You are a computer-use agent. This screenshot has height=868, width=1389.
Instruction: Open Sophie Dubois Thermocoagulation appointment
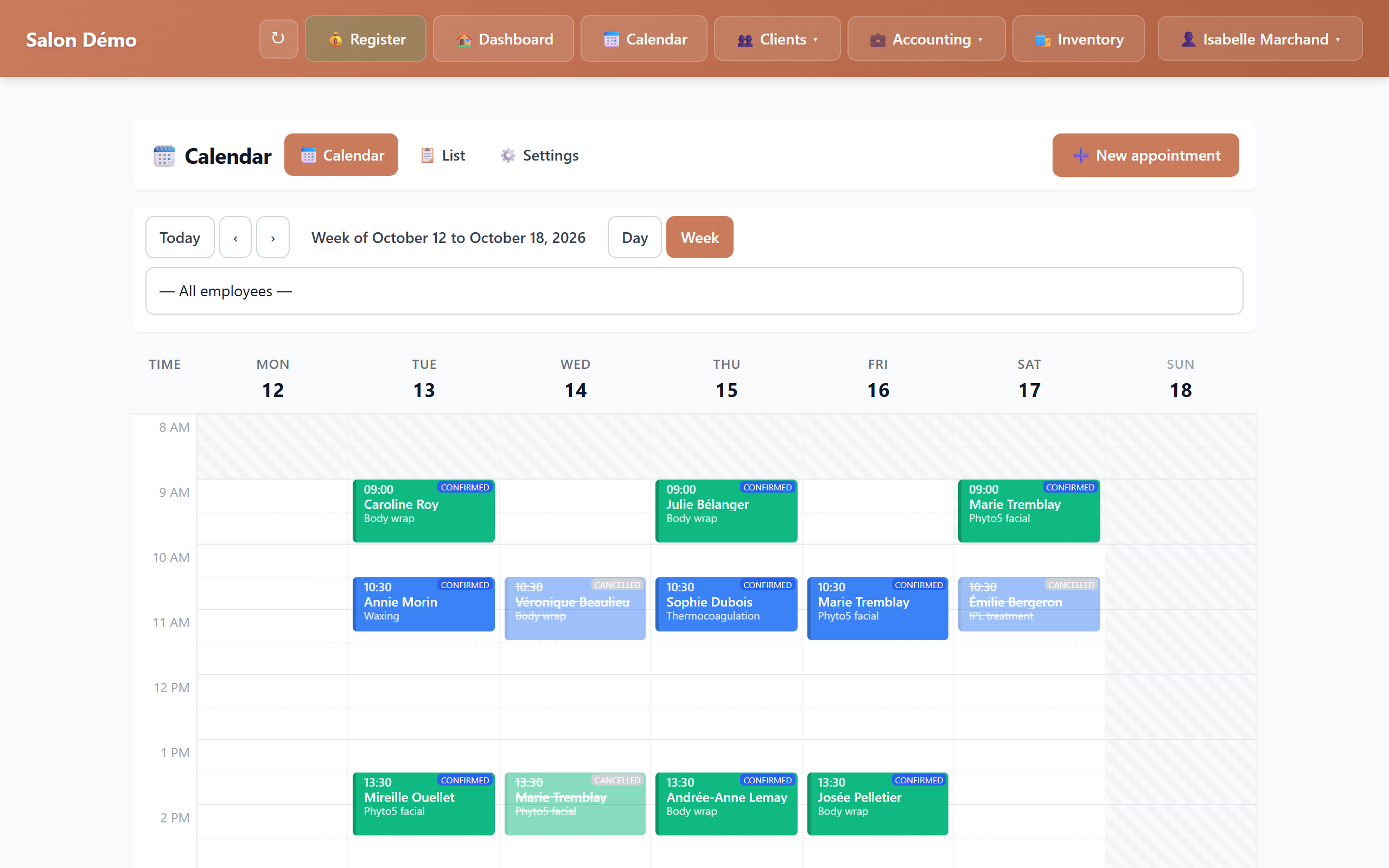click(726, 604)
